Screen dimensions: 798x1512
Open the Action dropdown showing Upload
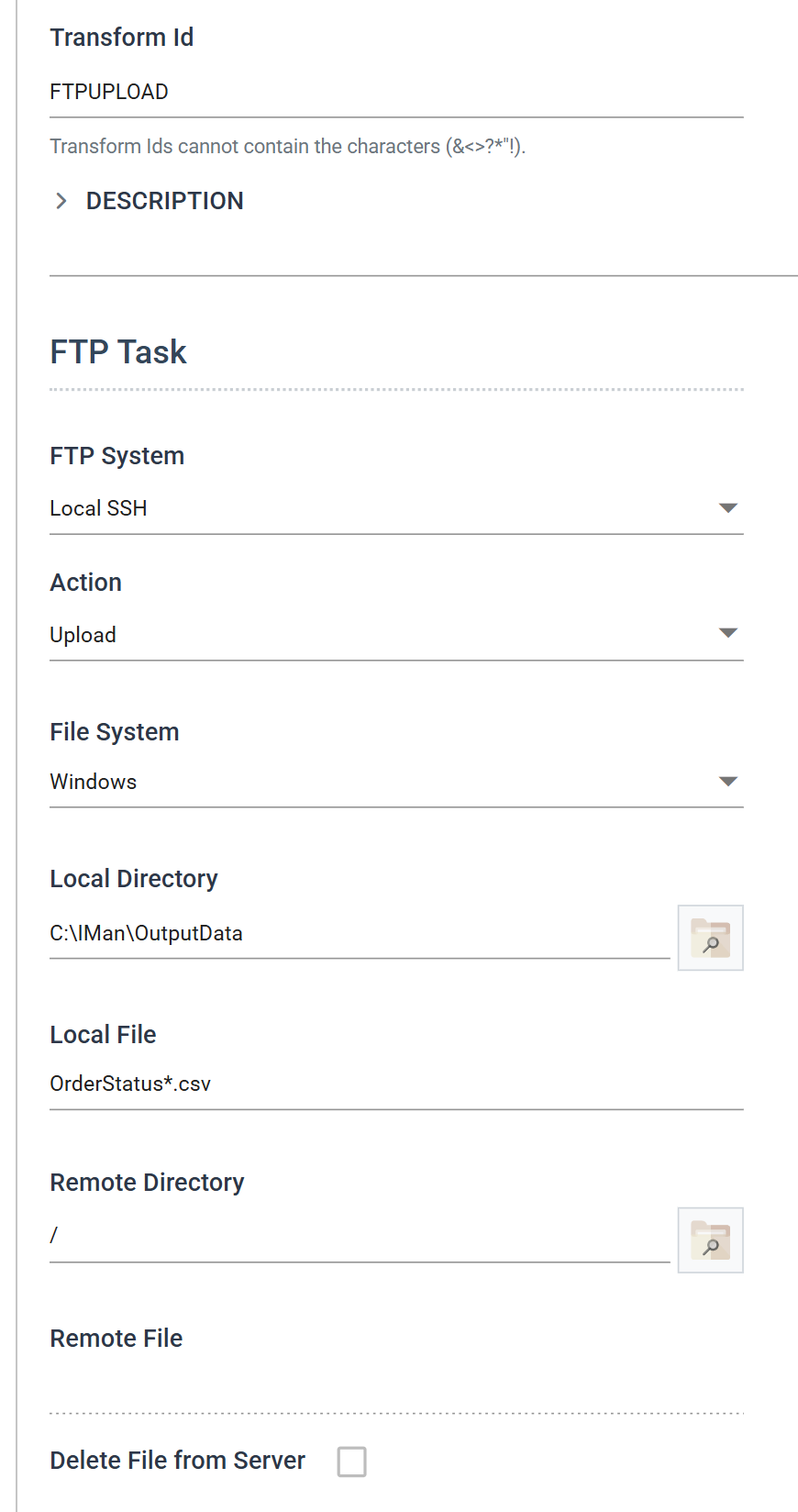pyautogui.click(x=396, y=635)
